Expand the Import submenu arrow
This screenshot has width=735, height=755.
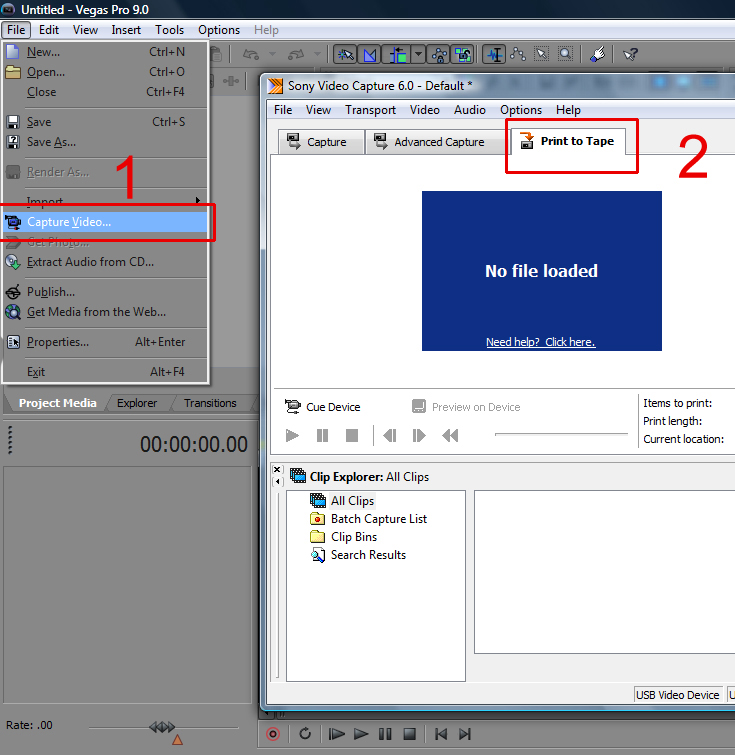point(197,200)
